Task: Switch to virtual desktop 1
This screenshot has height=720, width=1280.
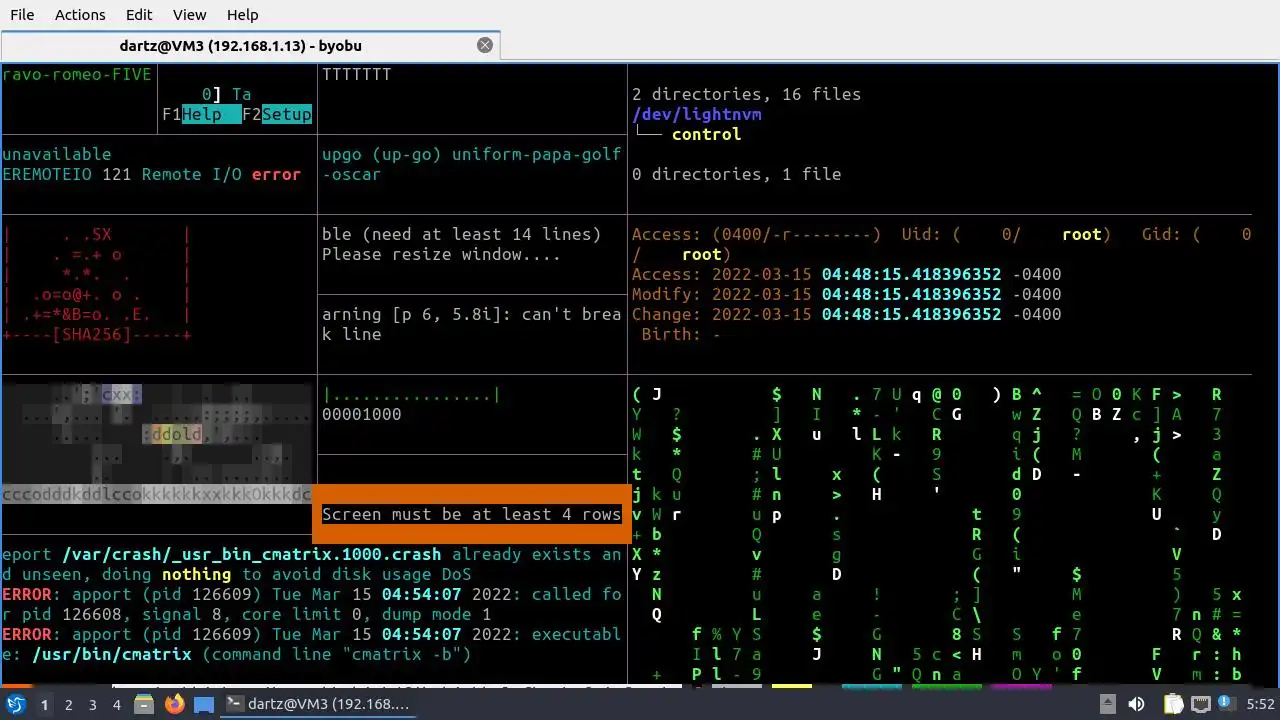Action: tap(44, 704)
